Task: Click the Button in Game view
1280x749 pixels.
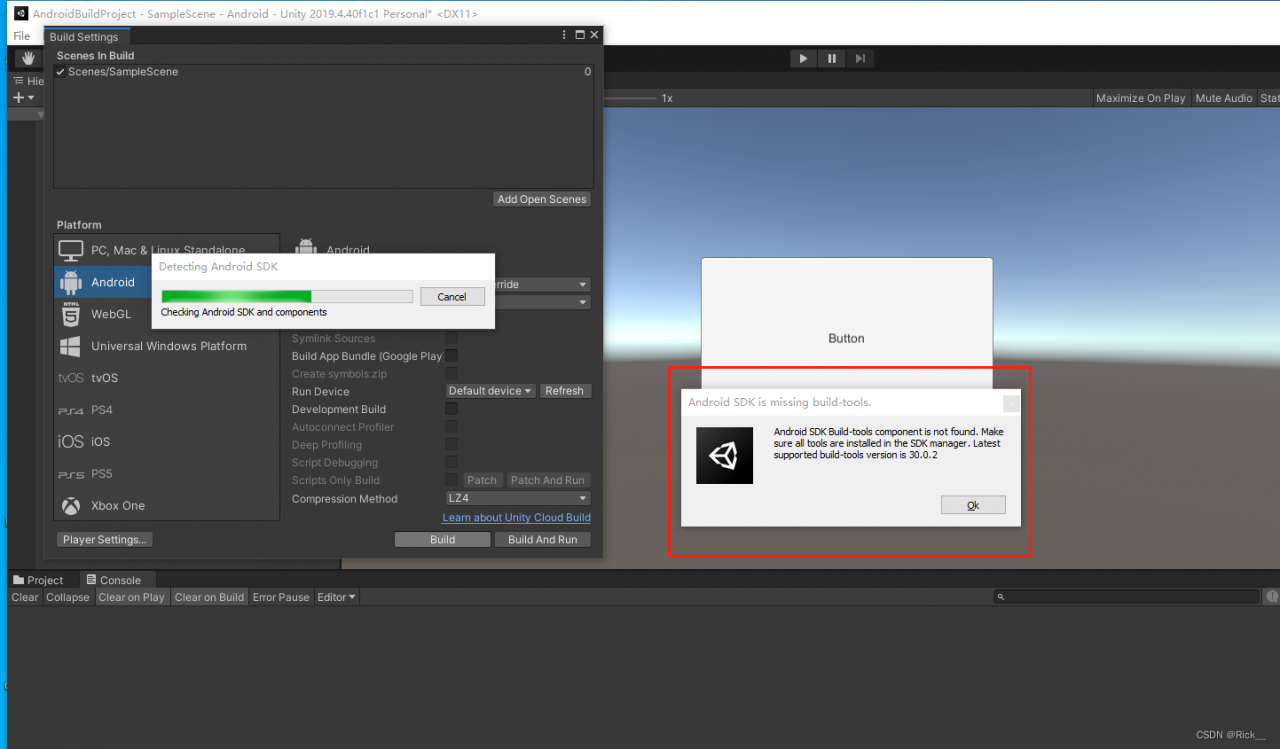Action: 846,338
